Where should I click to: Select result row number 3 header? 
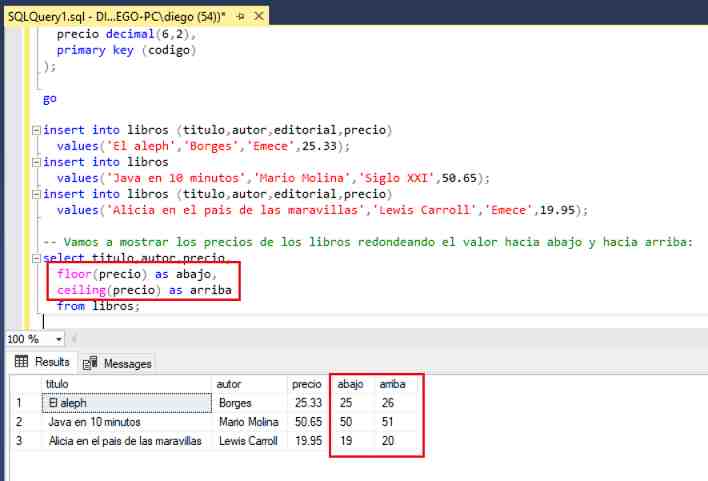26,441
